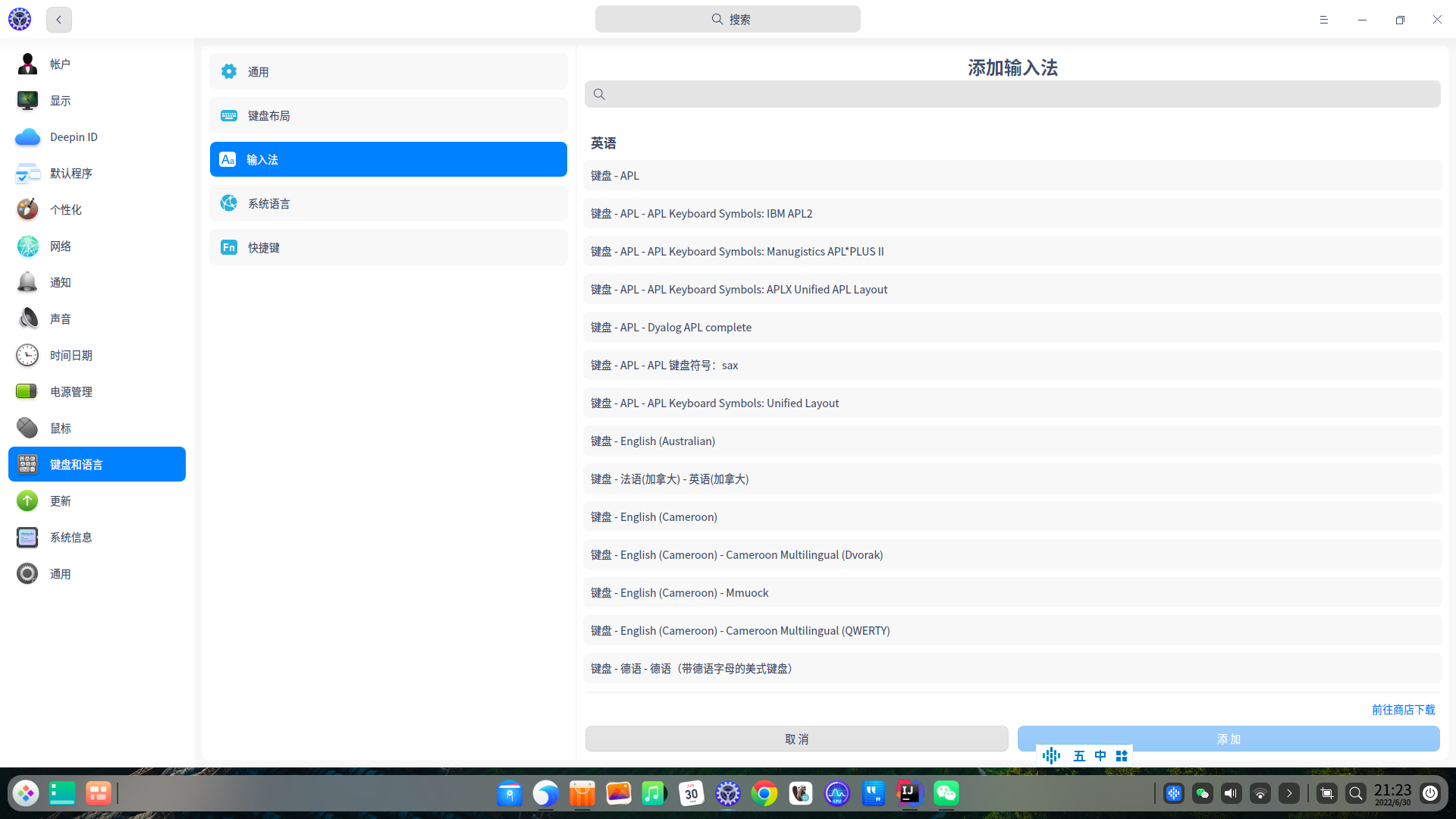This screenshot has width=1456, height=819.
Task: Open WeChat from the dock
Action: [x=946, y=793]
